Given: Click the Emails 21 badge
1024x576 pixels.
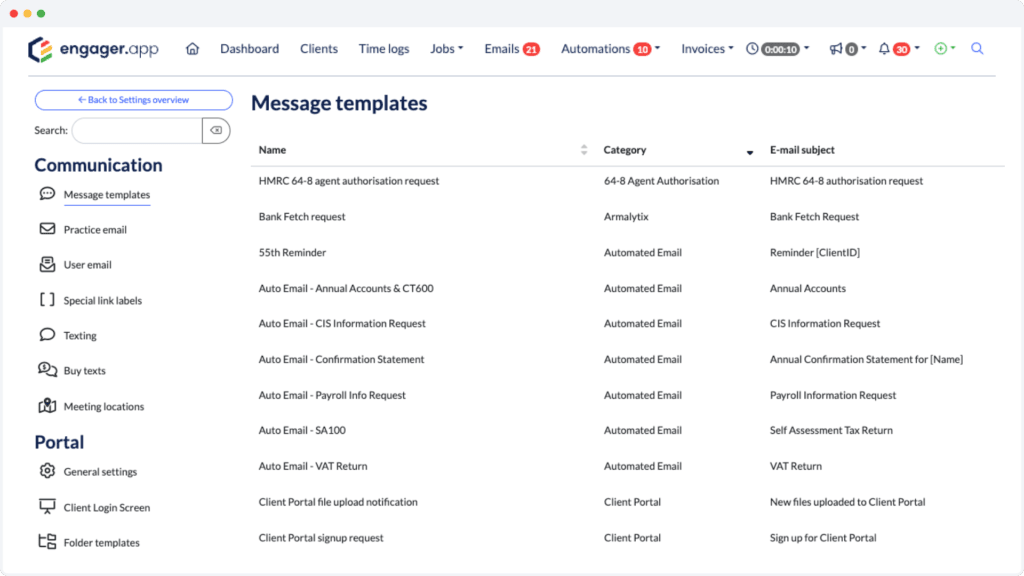Looking at the screenshot, I should (531, 50).
